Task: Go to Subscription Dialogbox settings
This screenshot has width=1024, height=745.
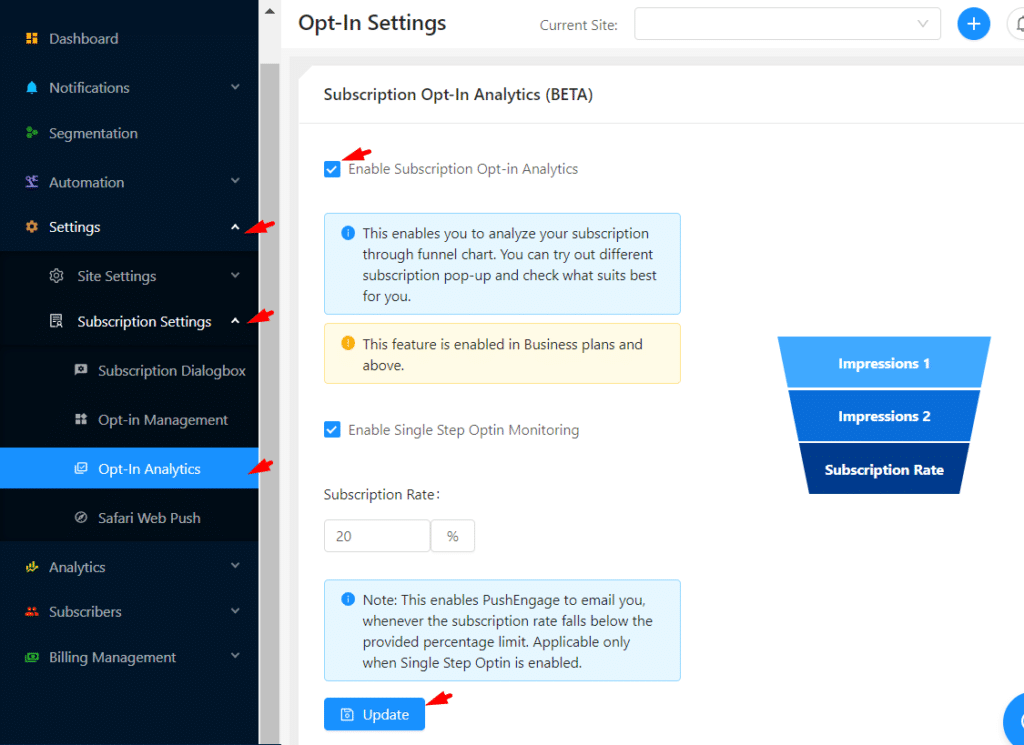Action: 172,371
